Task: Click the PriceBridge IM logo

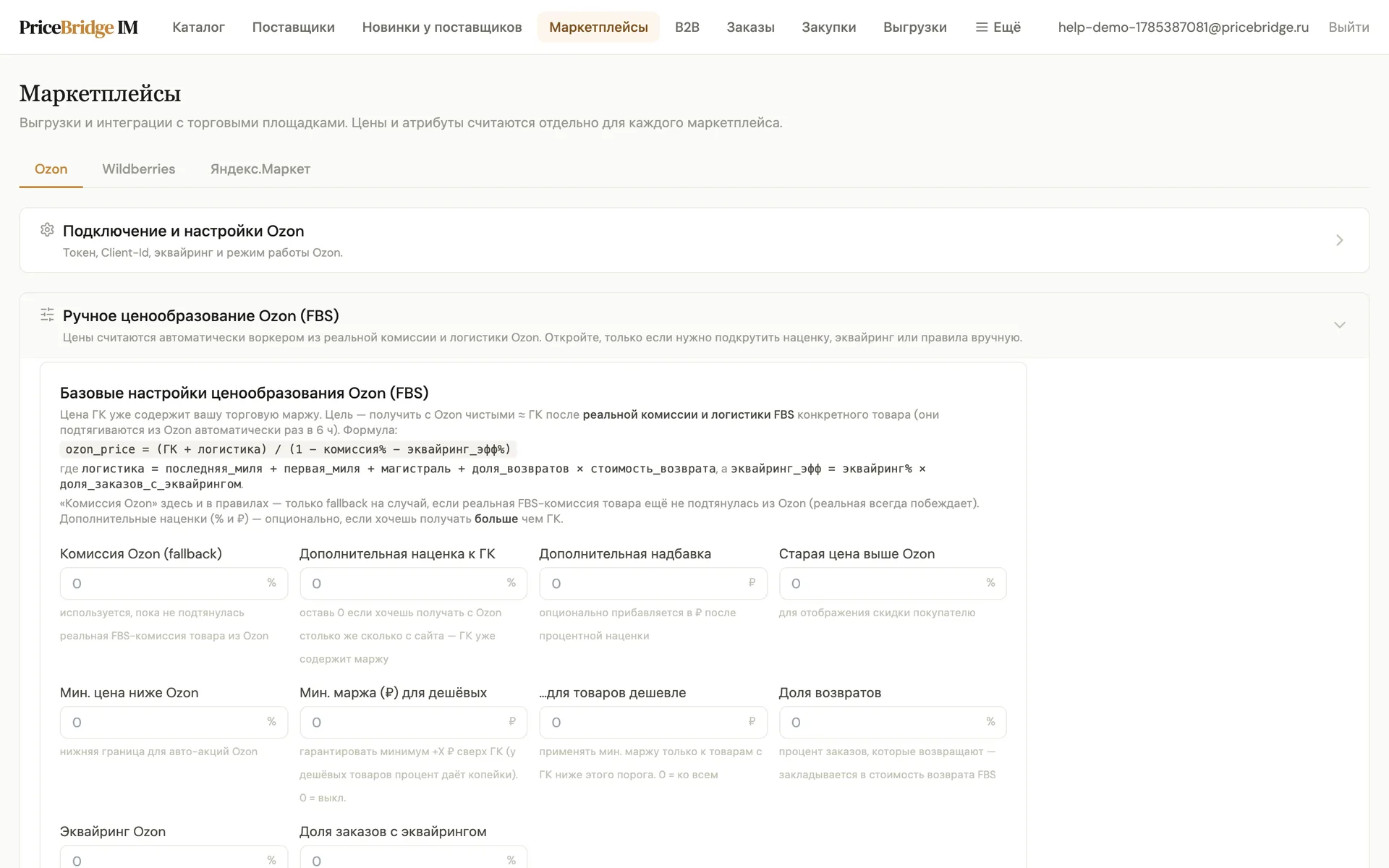Action: pos(78,27)
